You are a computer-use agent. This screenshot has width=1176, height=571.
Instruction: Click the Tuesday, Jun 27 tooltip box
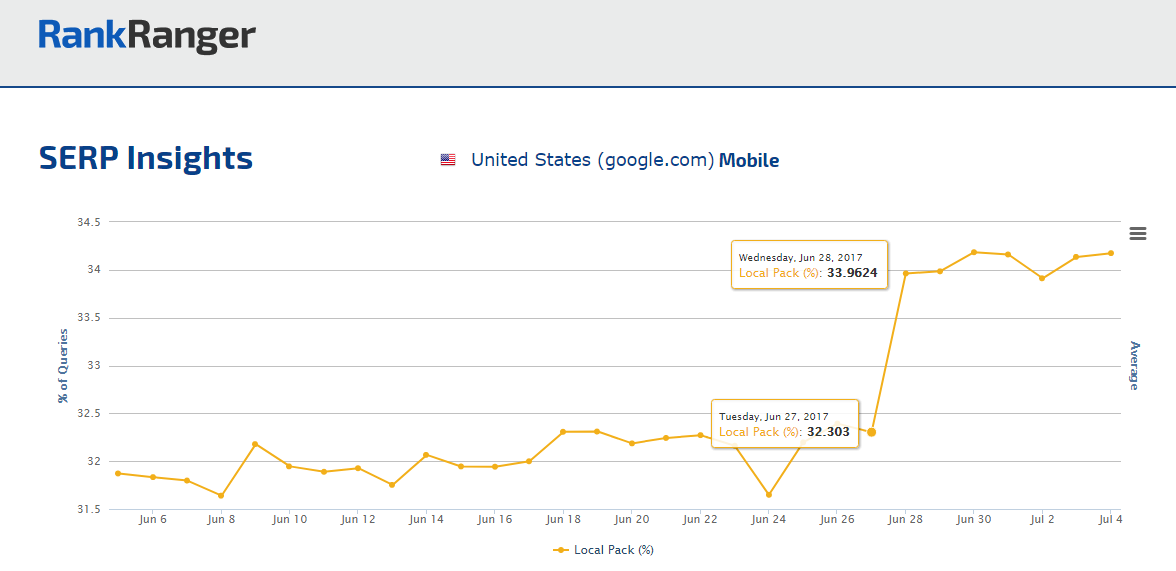785,424
